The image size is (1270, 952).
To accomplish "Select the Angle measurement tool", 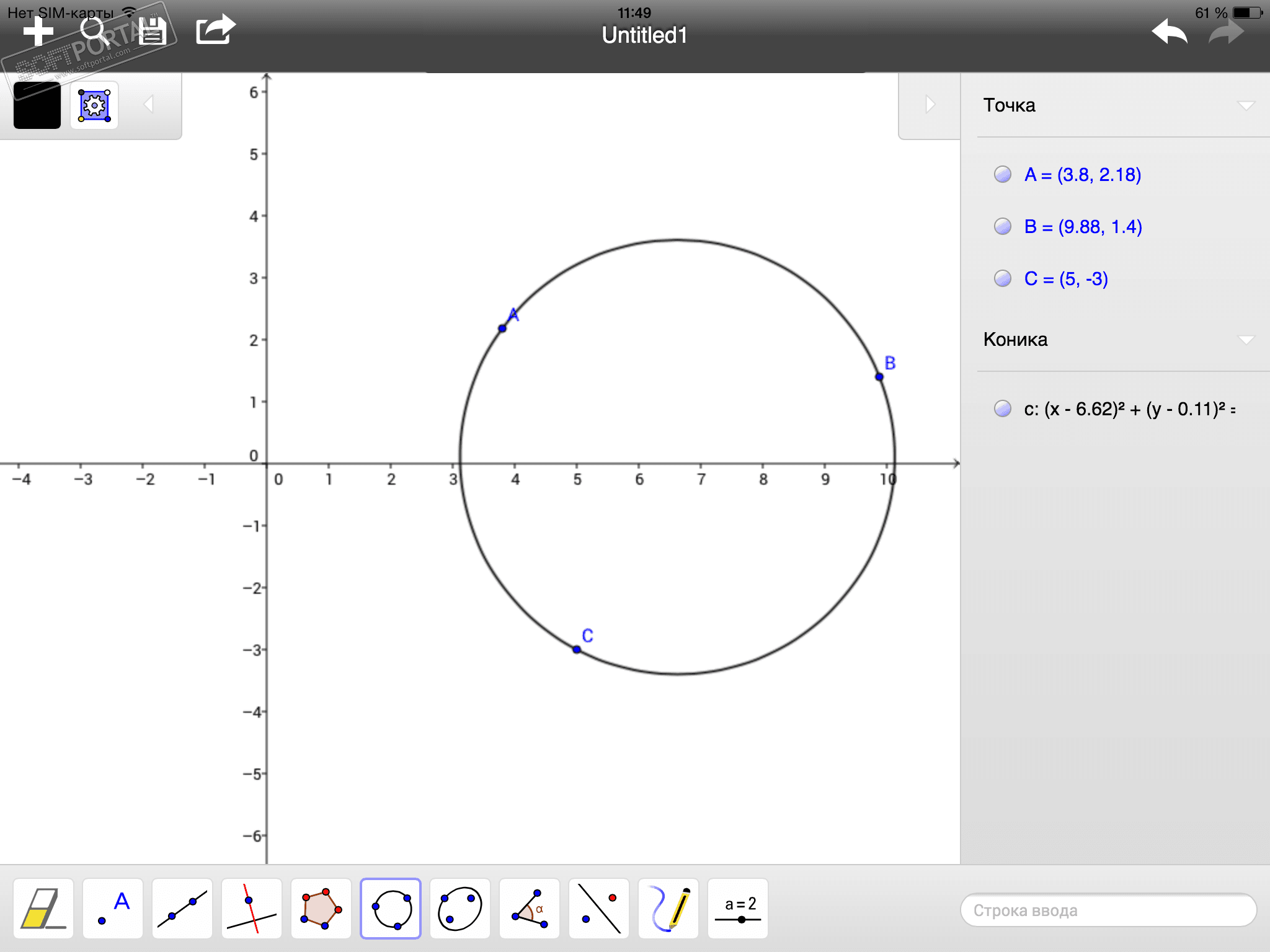I will click(x=530, y=909).
